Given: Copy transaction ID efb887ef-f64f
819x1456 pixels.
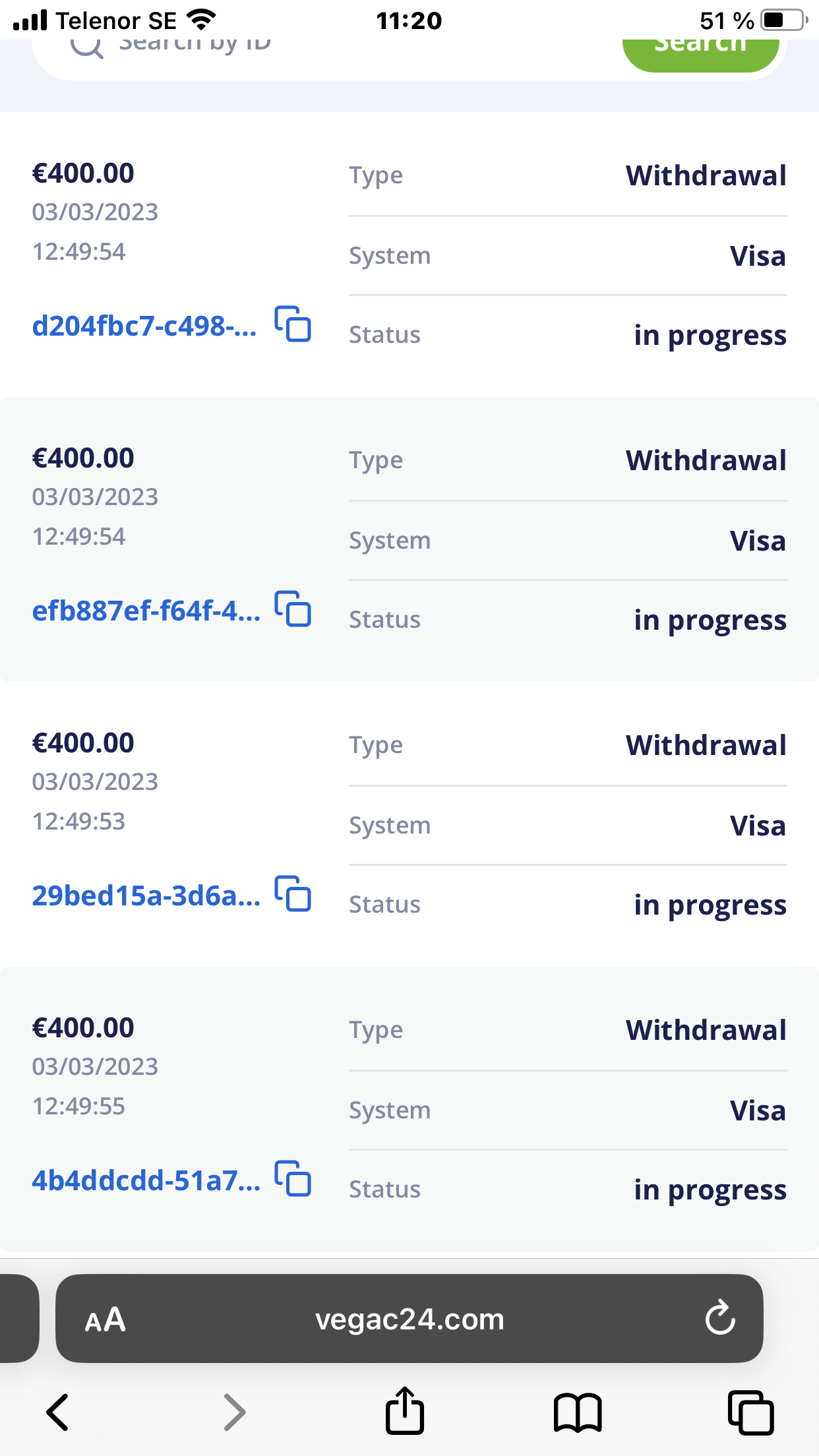Looking at the screenshot, I should [x=293, y=609].
